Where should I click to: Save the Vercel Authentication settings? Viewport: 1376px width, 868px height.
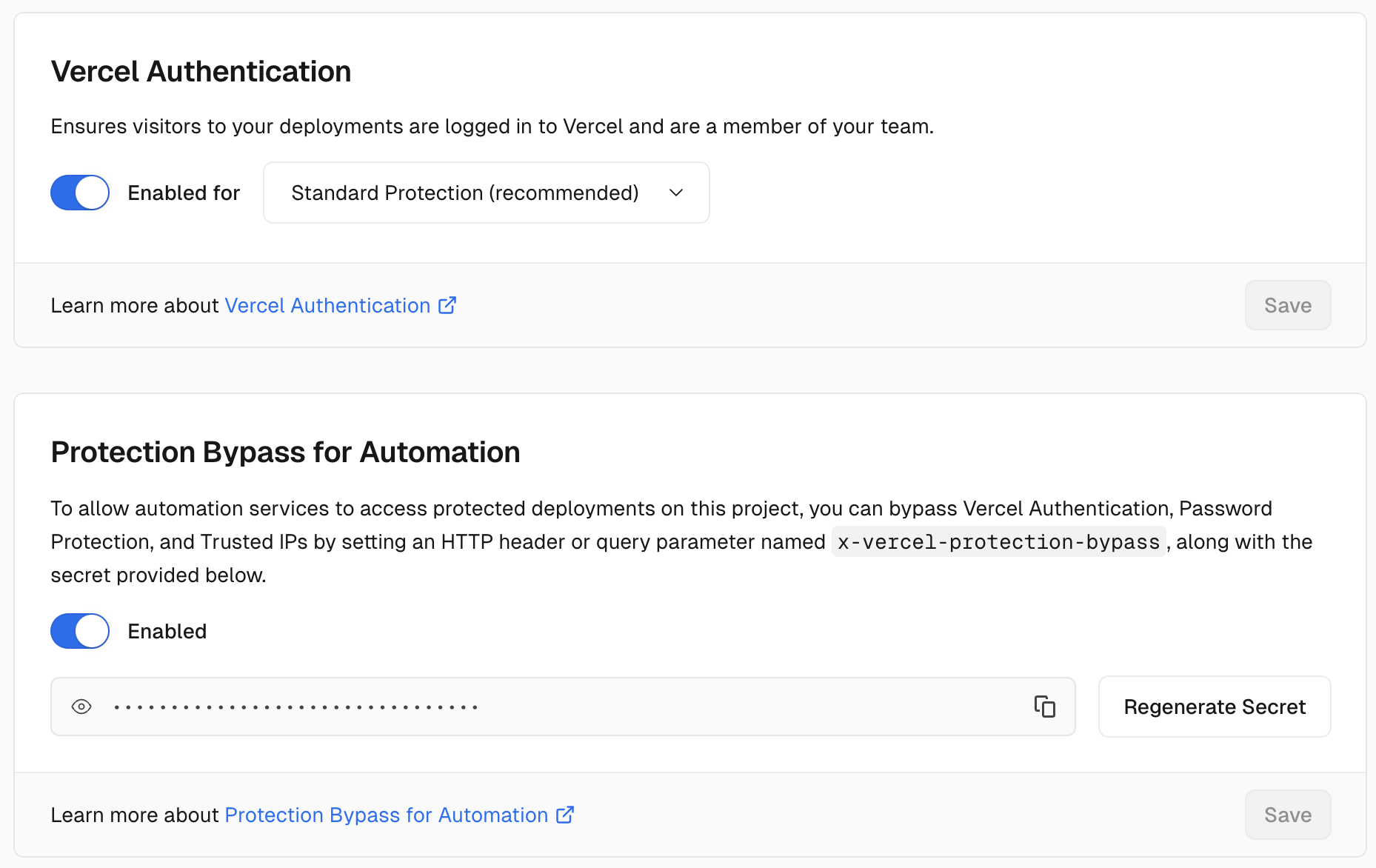tap(1287, 305)
